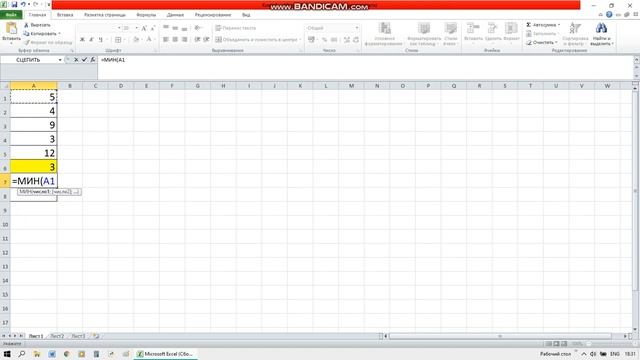Center text horizontally in cell

click(x=175, y=40)
